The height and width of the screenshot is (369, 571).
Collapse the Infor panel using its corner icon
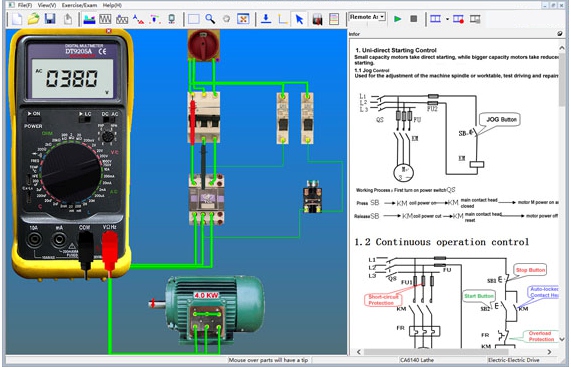pyautogui.click(x=560, y=34)
